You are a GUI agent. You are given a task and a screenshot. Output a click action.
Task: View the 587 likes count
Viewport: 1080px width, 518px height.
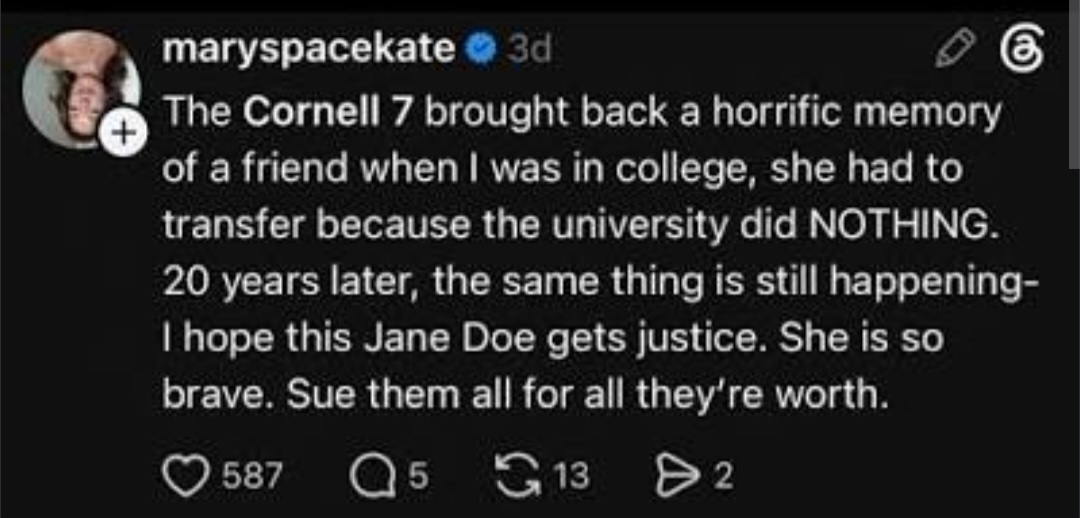252,476
